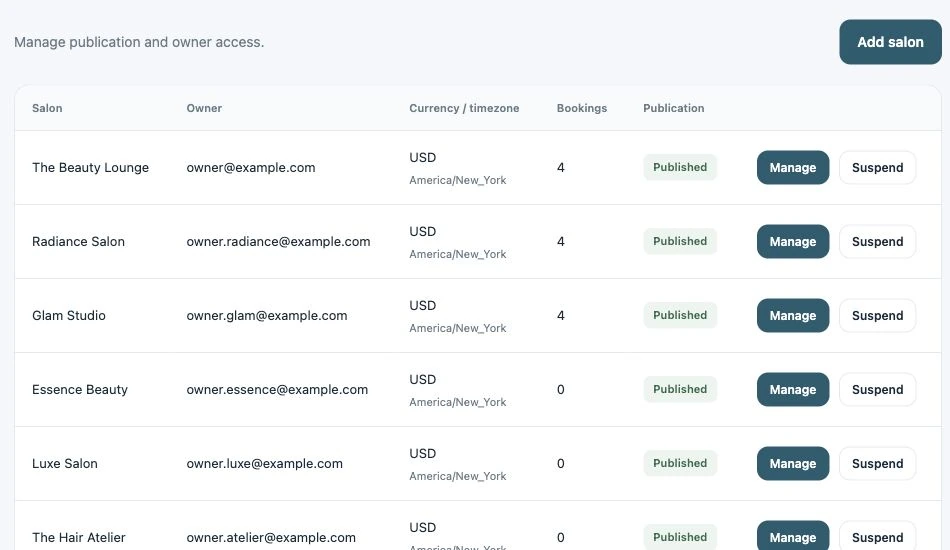Click the Publication column header

[674, 108]
